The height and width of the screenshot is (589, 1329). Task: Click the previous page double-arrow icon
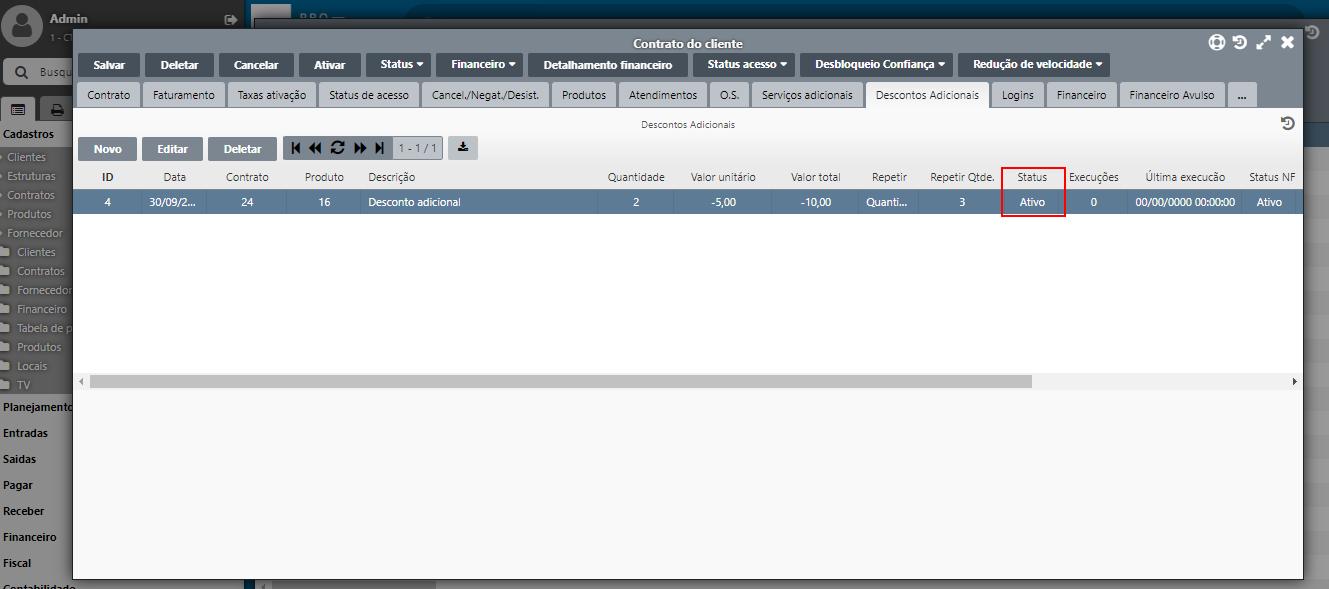315,148
